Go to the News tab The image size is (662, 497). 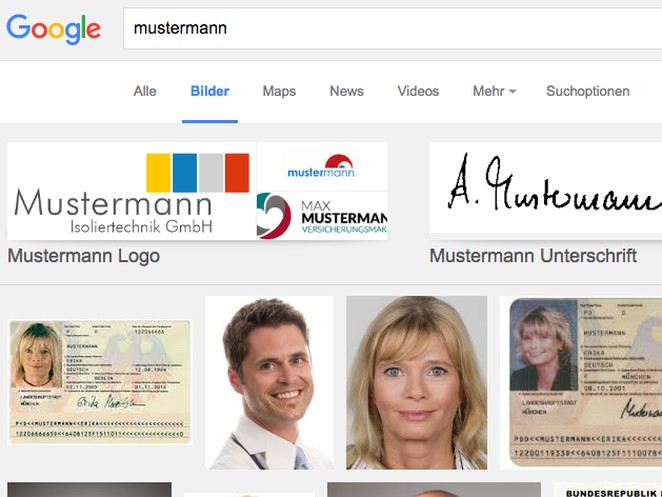pyautogui.click(x=346, y=91)
